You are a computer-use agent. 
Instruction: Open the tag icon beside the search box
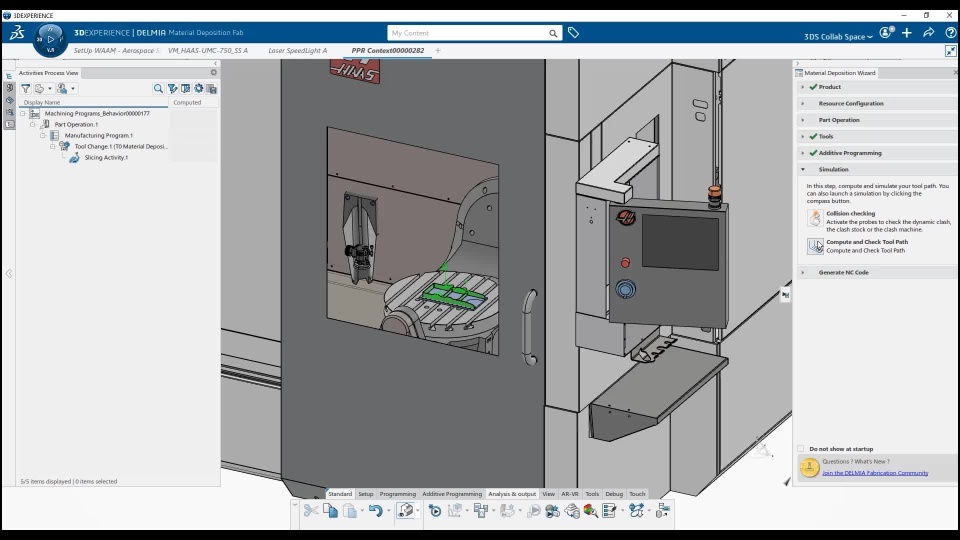[573, 33]
